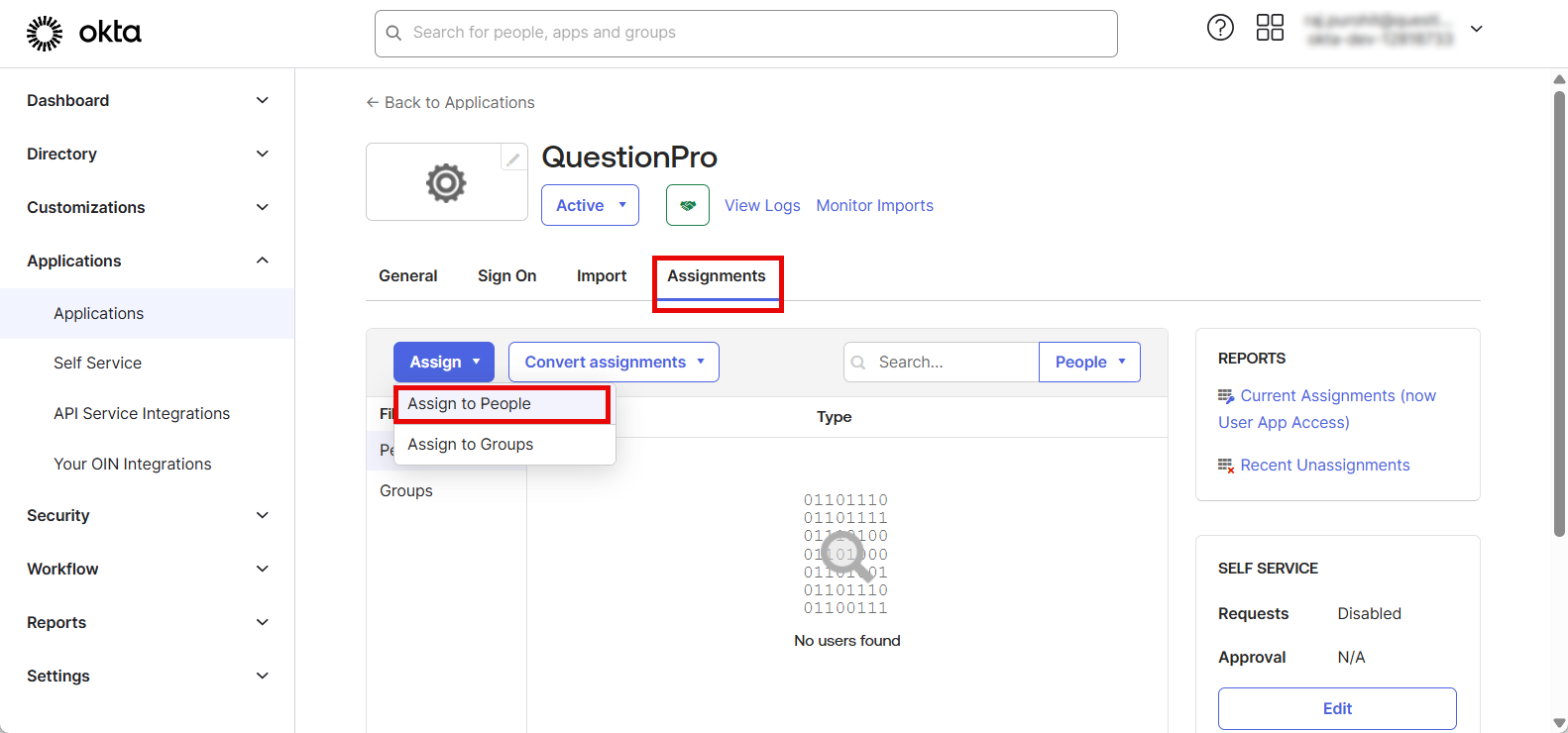Collapse the Applications sidebar section
This screenshot has width=1568, height=733.
pyautogui.click(x=262, y=261)
